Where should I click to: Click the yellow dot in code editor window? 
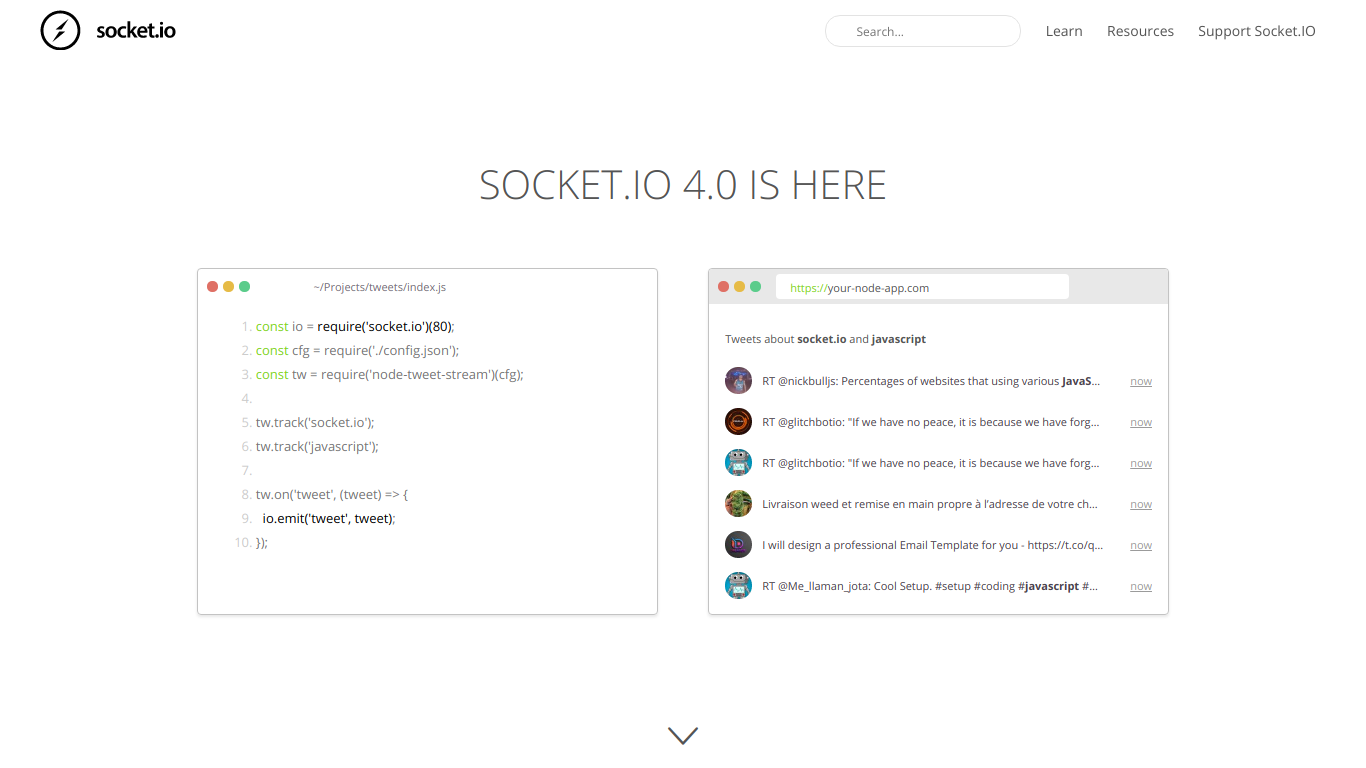(x=228, y=286)
